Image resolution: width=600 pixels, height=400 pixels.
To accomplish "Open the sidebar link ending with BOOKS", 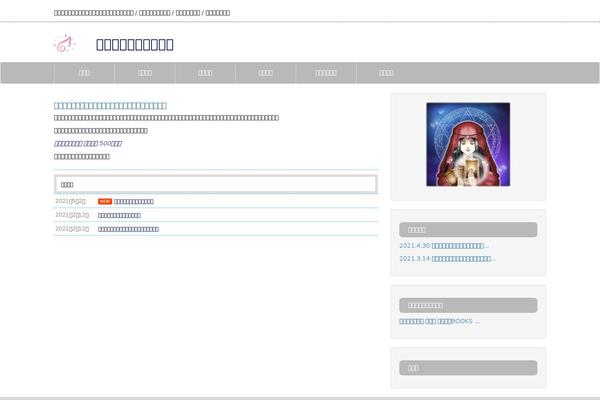I will coord(439,321).
